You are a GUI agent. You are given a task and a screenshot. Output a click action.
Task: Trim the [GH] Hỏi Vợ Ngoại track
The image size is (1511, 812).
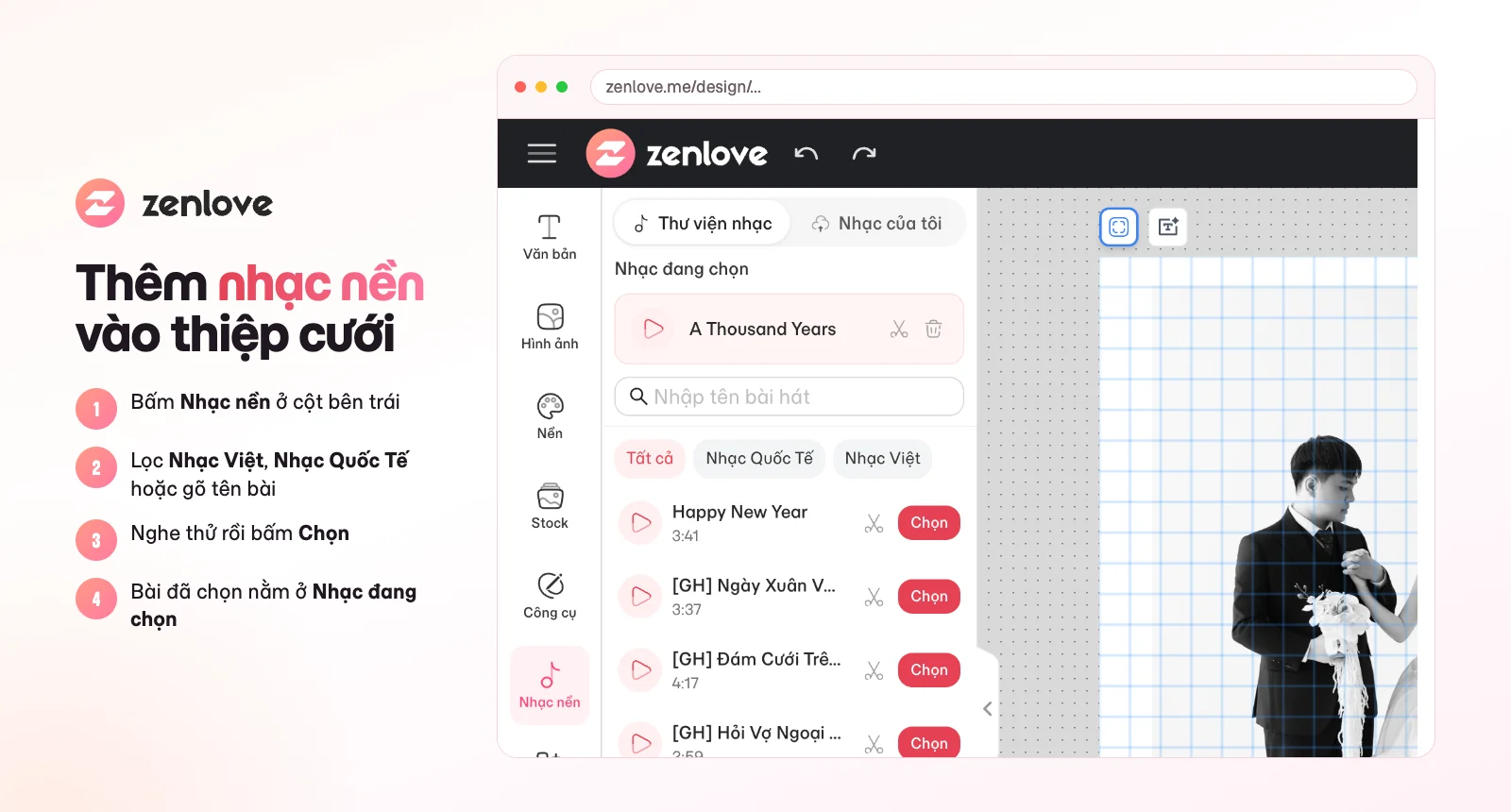tap(874, 744)
